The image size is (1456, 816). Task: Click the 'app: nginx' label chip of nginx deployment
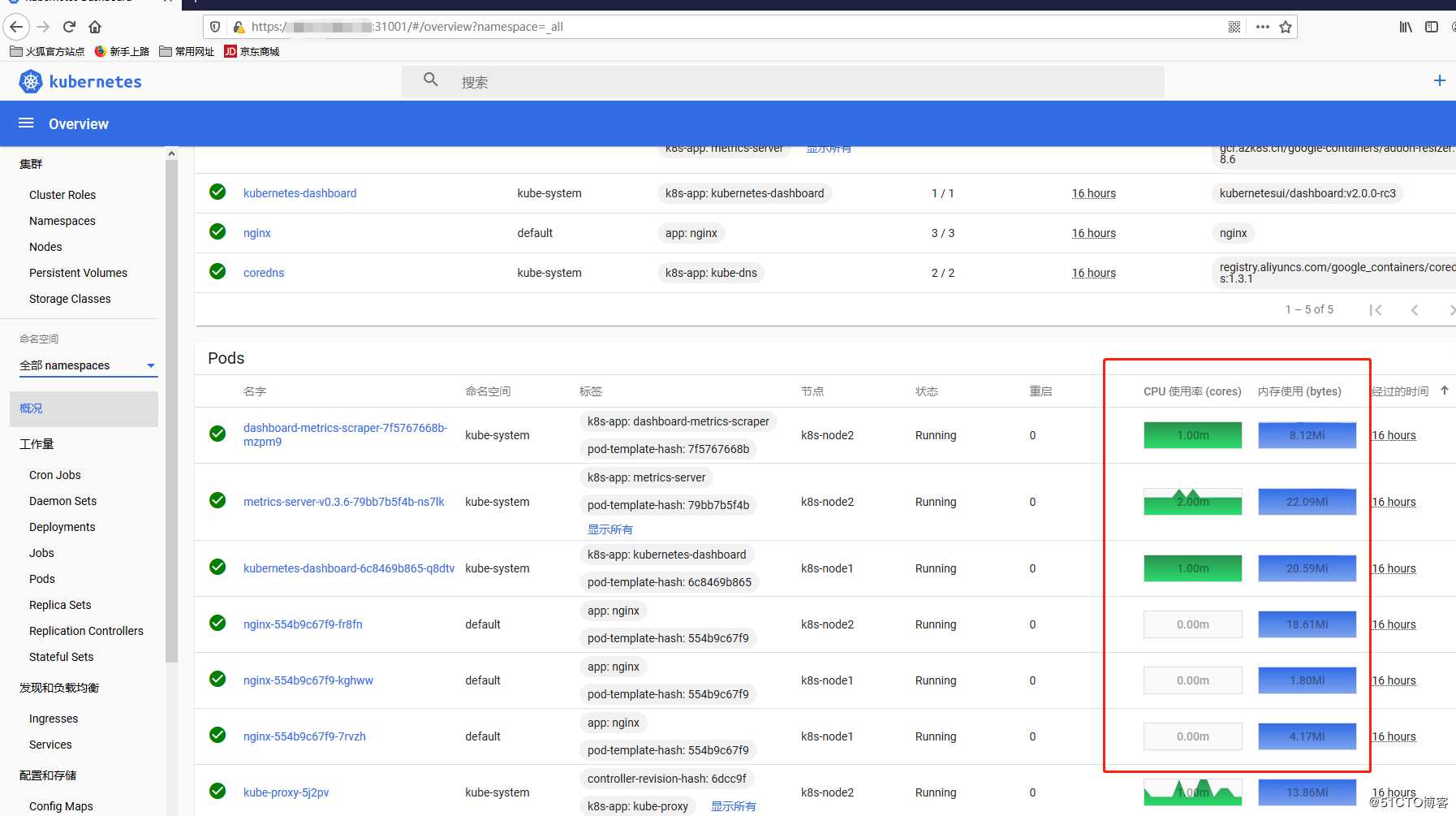pos(691,233)
